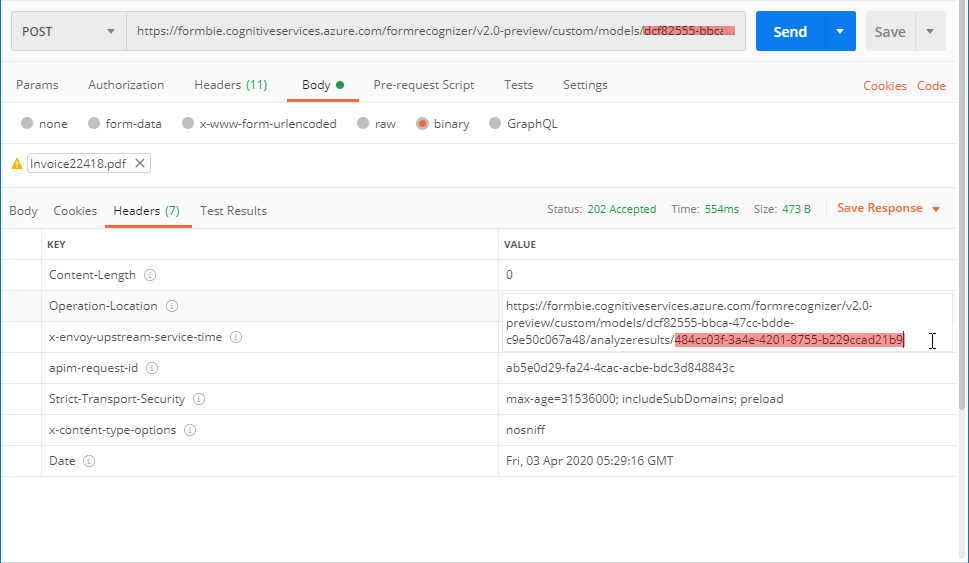The width and height of the screenshot is (969, 563).
Task: Click info icon next to x-content-type-options
Action: click(190, 430)
